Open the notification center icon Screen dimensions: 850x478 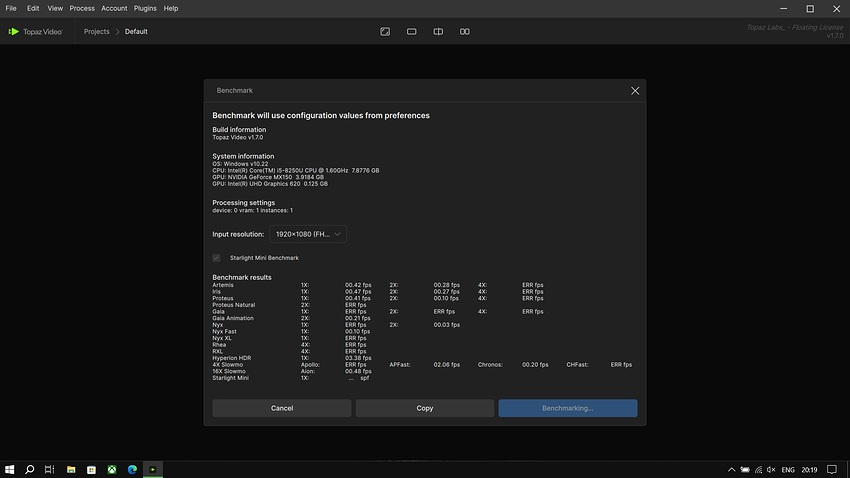click(832, 469)
